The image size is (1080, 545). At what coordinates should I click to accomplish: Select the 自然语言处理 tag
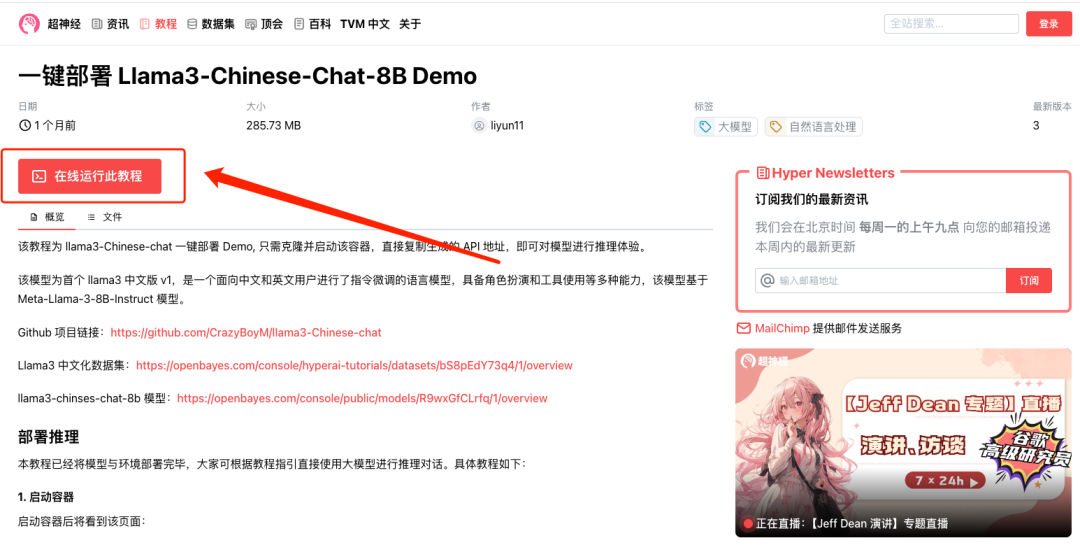(x=813, y=127)
